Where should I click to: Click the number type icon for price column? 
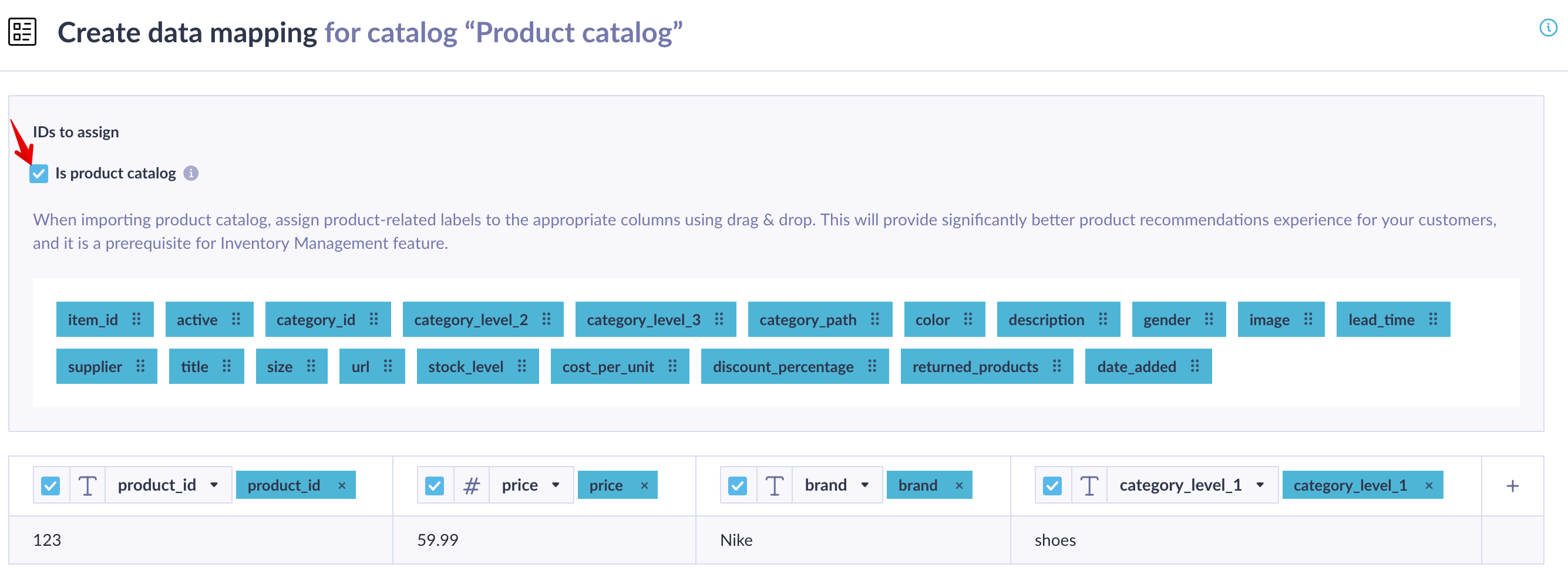(471, 485)
